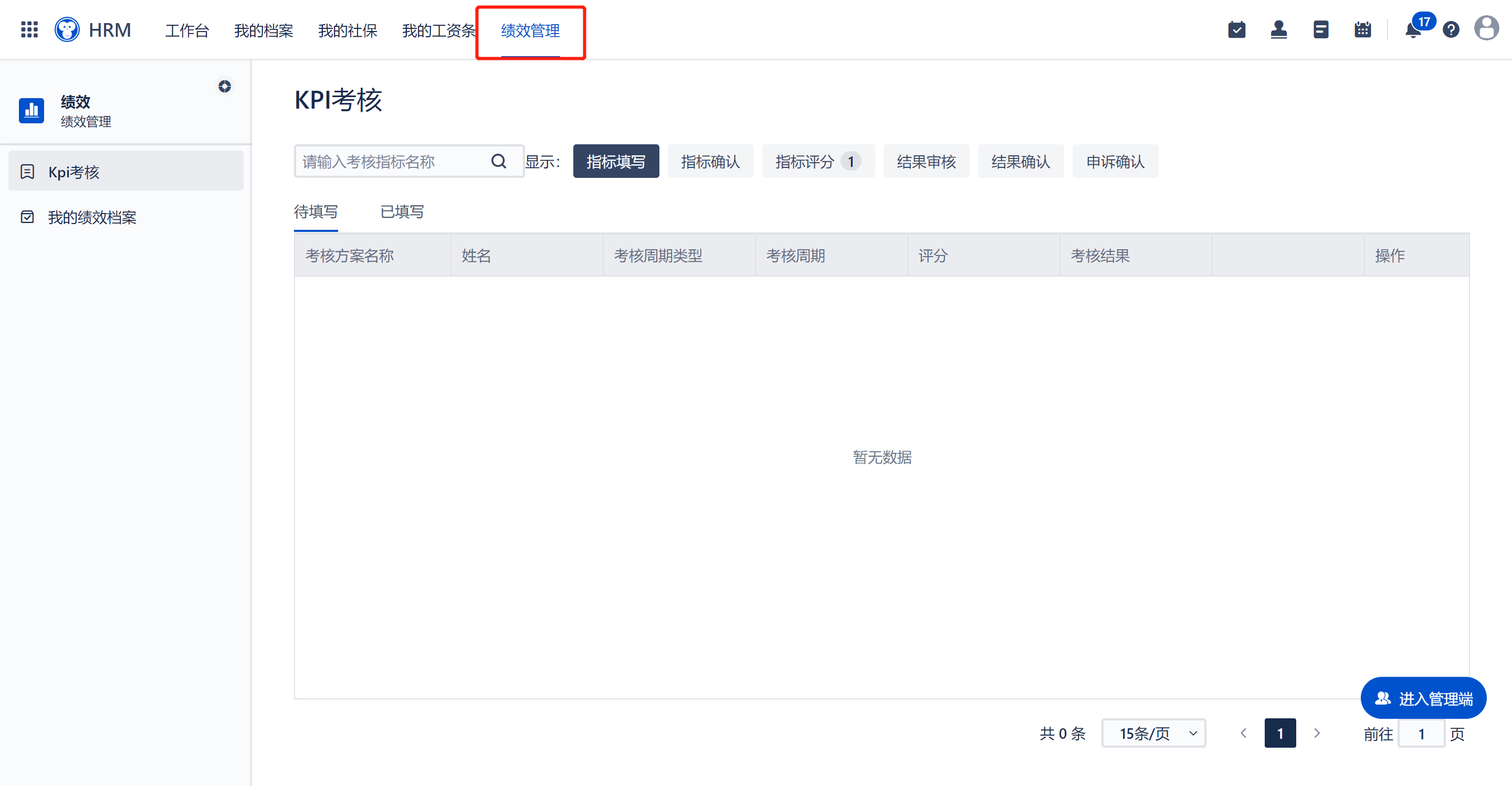Image resolution: width=1512 pixels, height=786 pixels.
Task: Collapse the sidebar with the round toggle icon
Action: 225,87
